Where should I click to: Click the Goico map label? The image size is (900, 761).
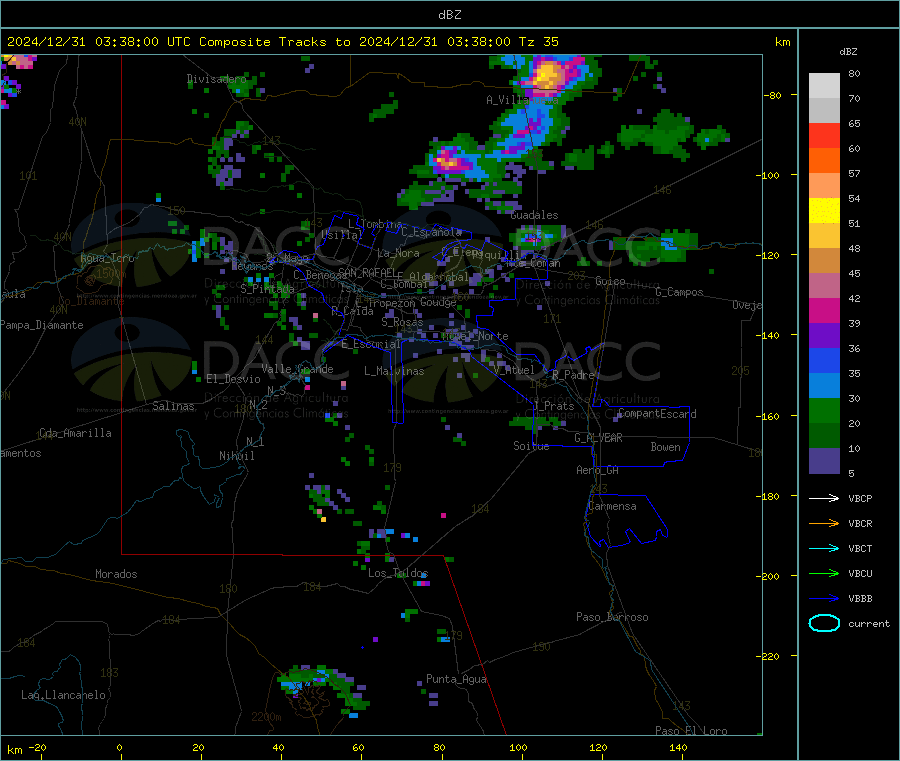[x=610, y=281]
